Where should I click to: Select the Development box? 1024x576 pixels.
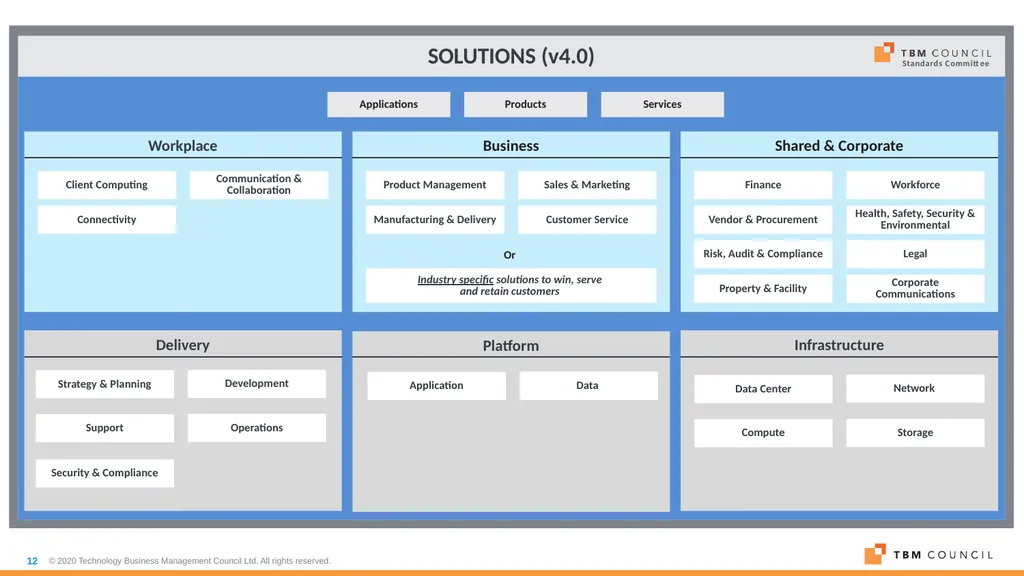[257, 384]
